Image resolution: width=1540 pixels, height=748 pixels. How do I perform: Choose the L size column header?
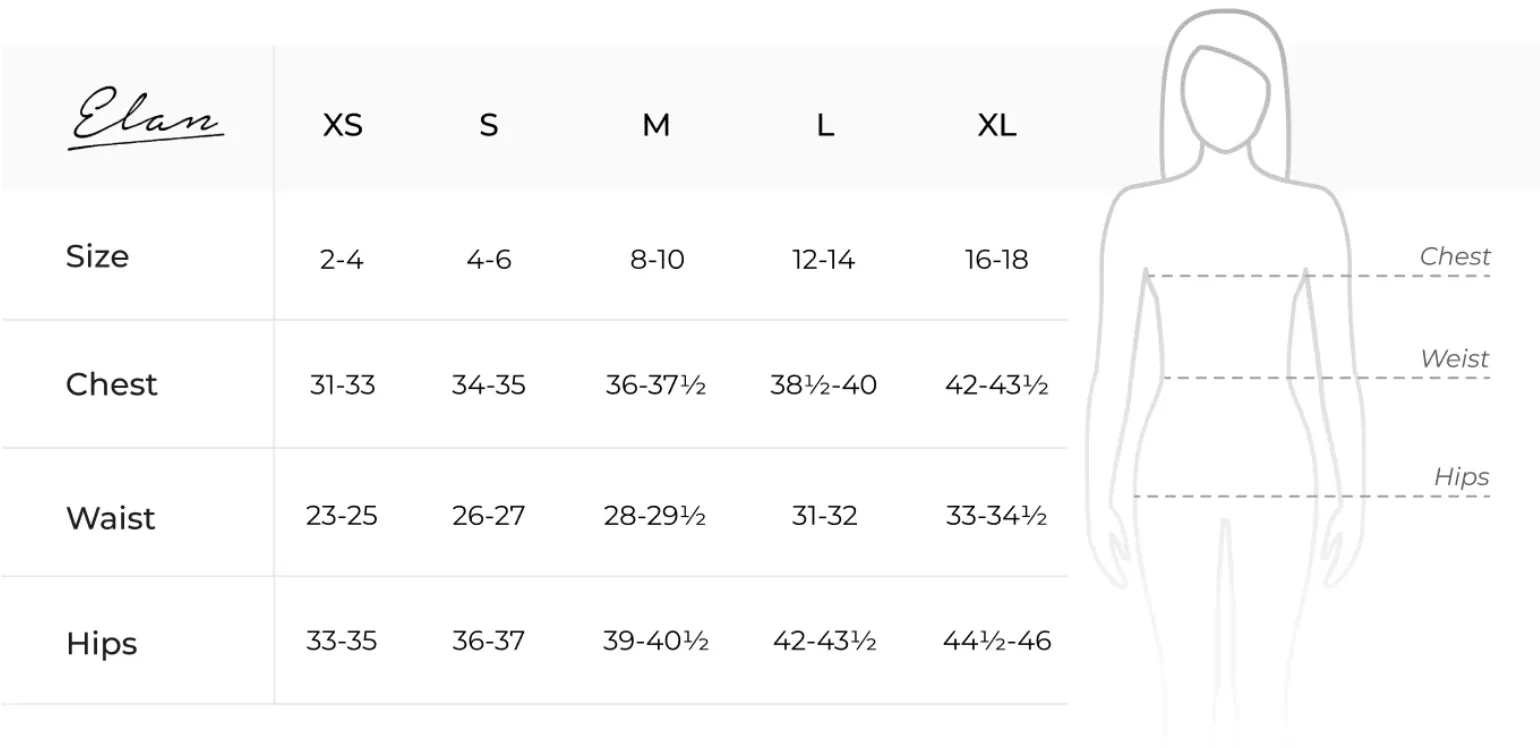(x=825, y=126)
